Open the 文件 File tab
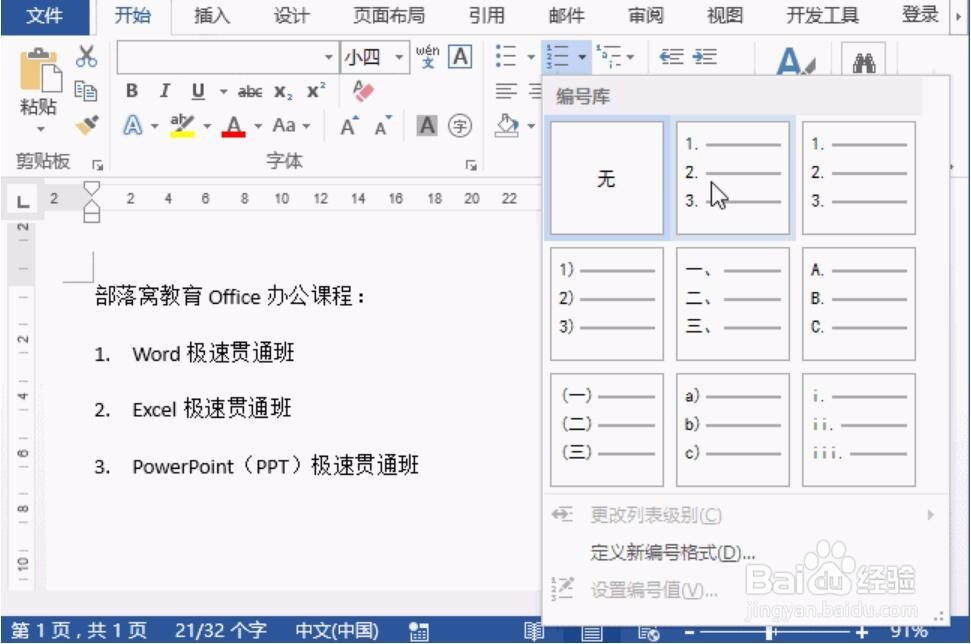The height and width of the screenshot is (644, 971). tap(44, 15)
